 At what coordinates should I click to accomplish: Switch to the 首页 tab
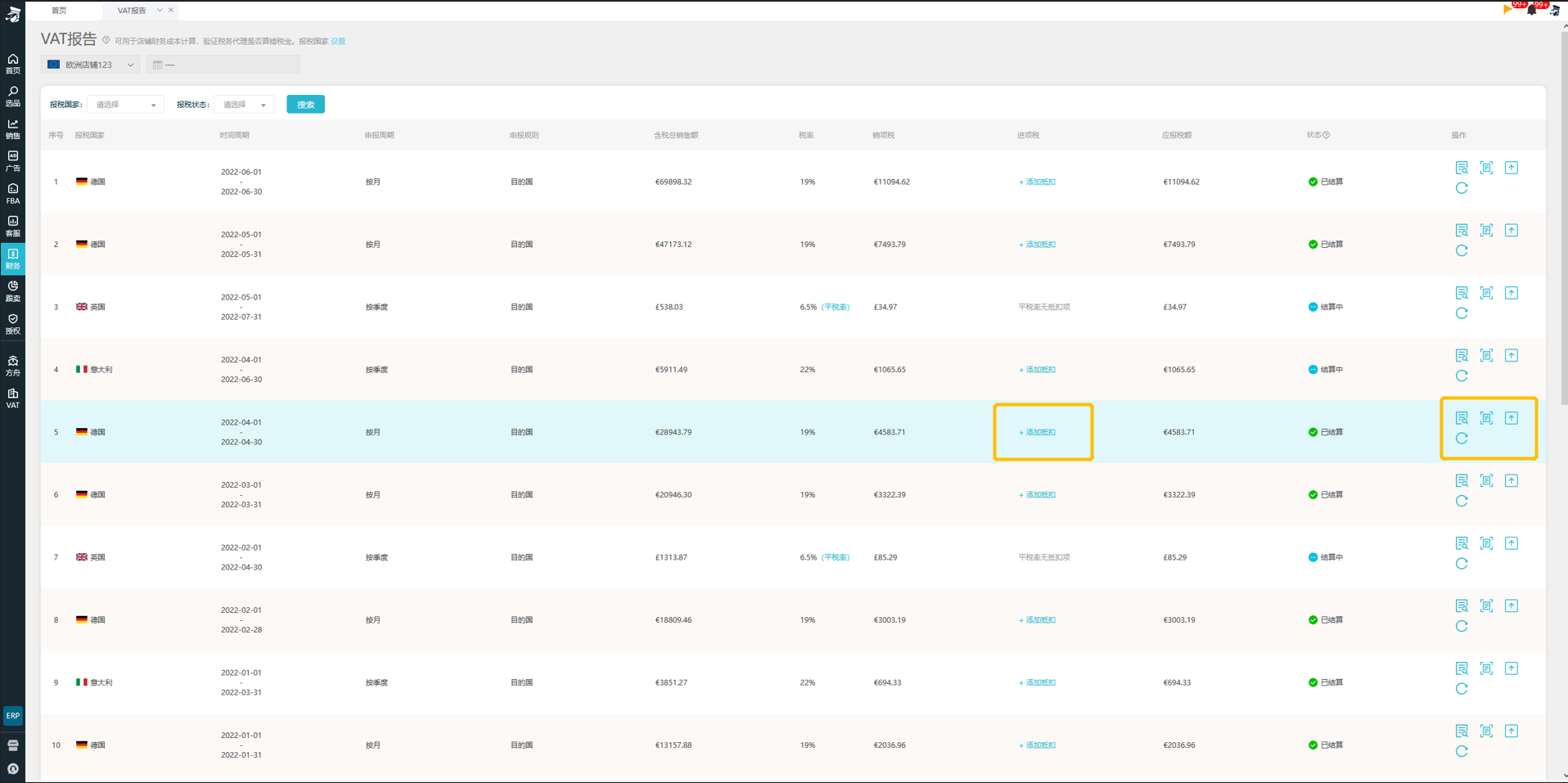point(59,11)
